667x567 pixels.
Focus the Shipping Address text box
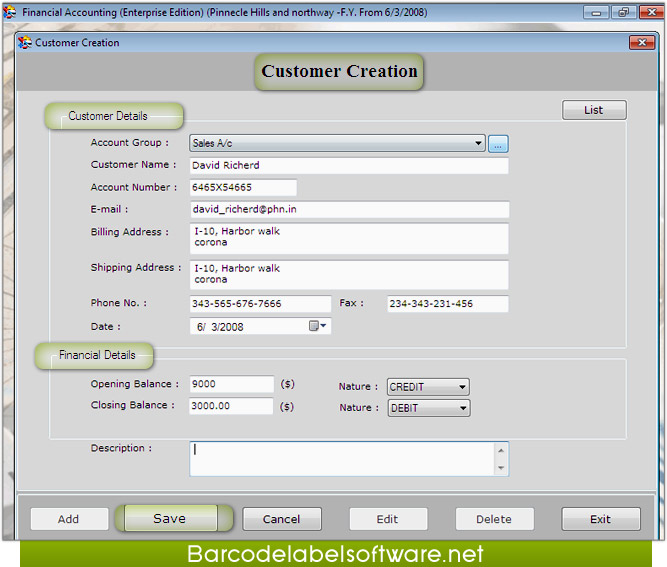(349, 275)
